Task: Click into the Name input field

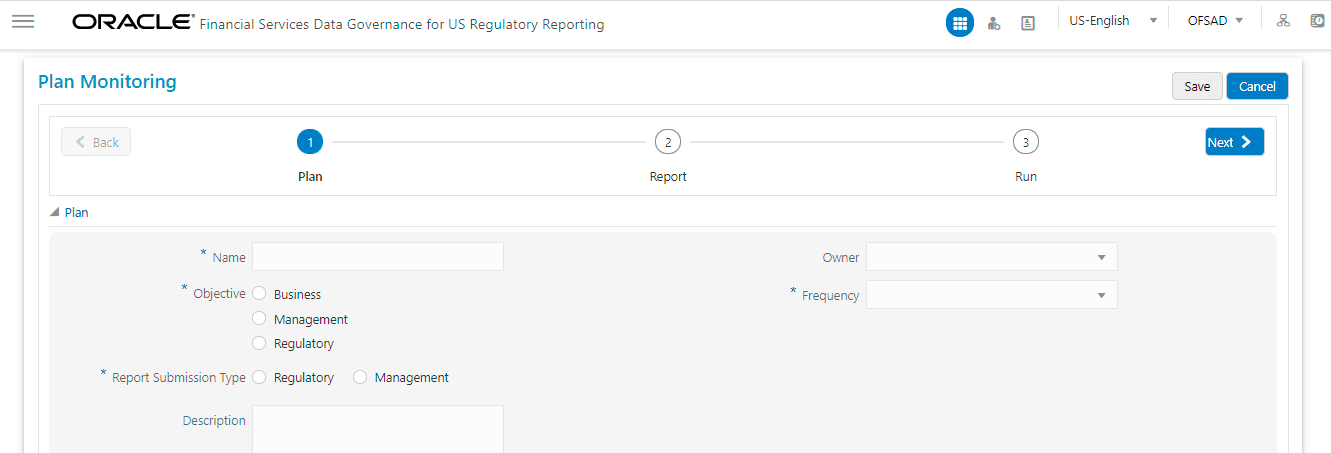Action: point(378,257)
